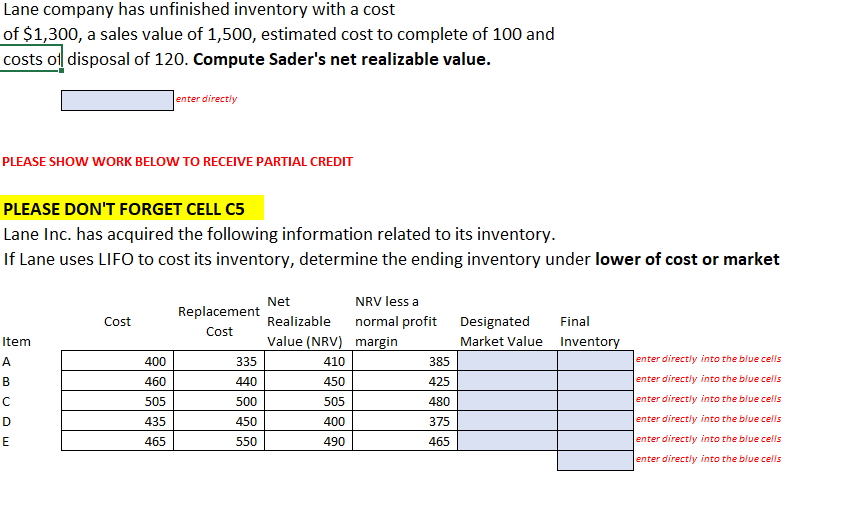The width and height of the screenshot is (841, 530).
Task: Click the Item column header
Action: click(x=17, y=341)
